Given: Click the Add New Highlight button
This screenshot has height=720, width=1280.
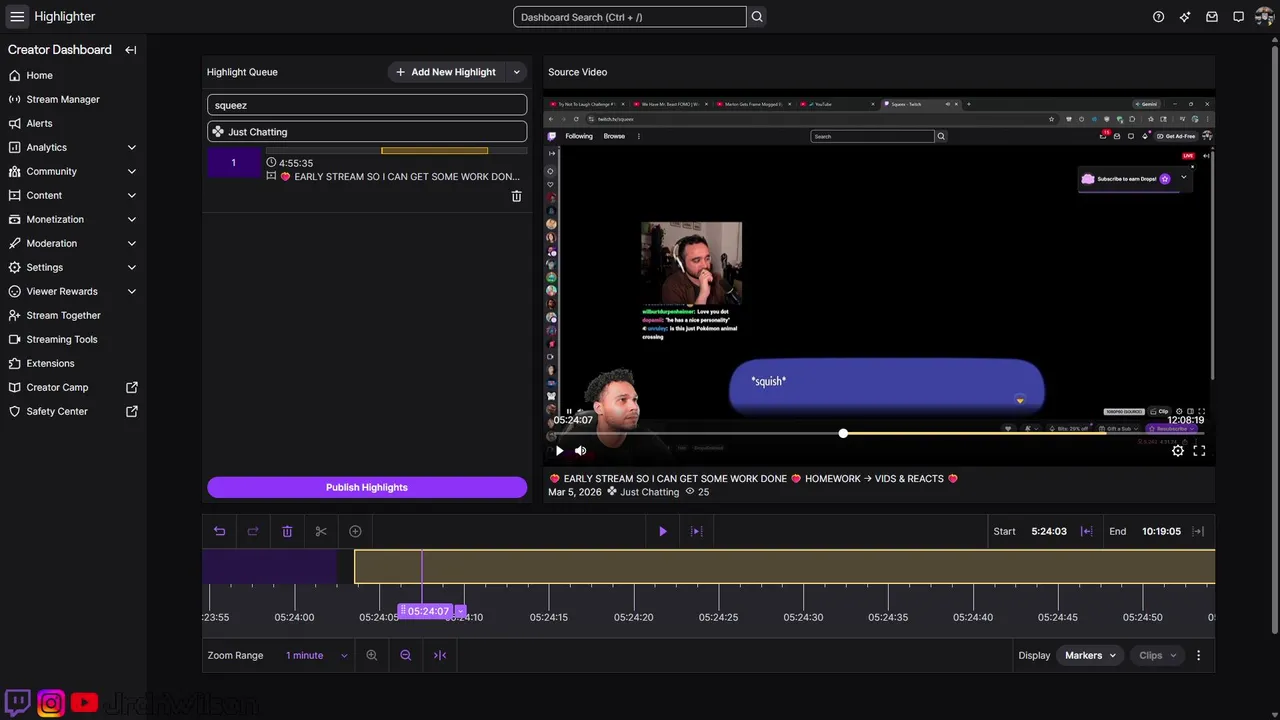Looking at the screenshot, I should click(x=446, y=72).
